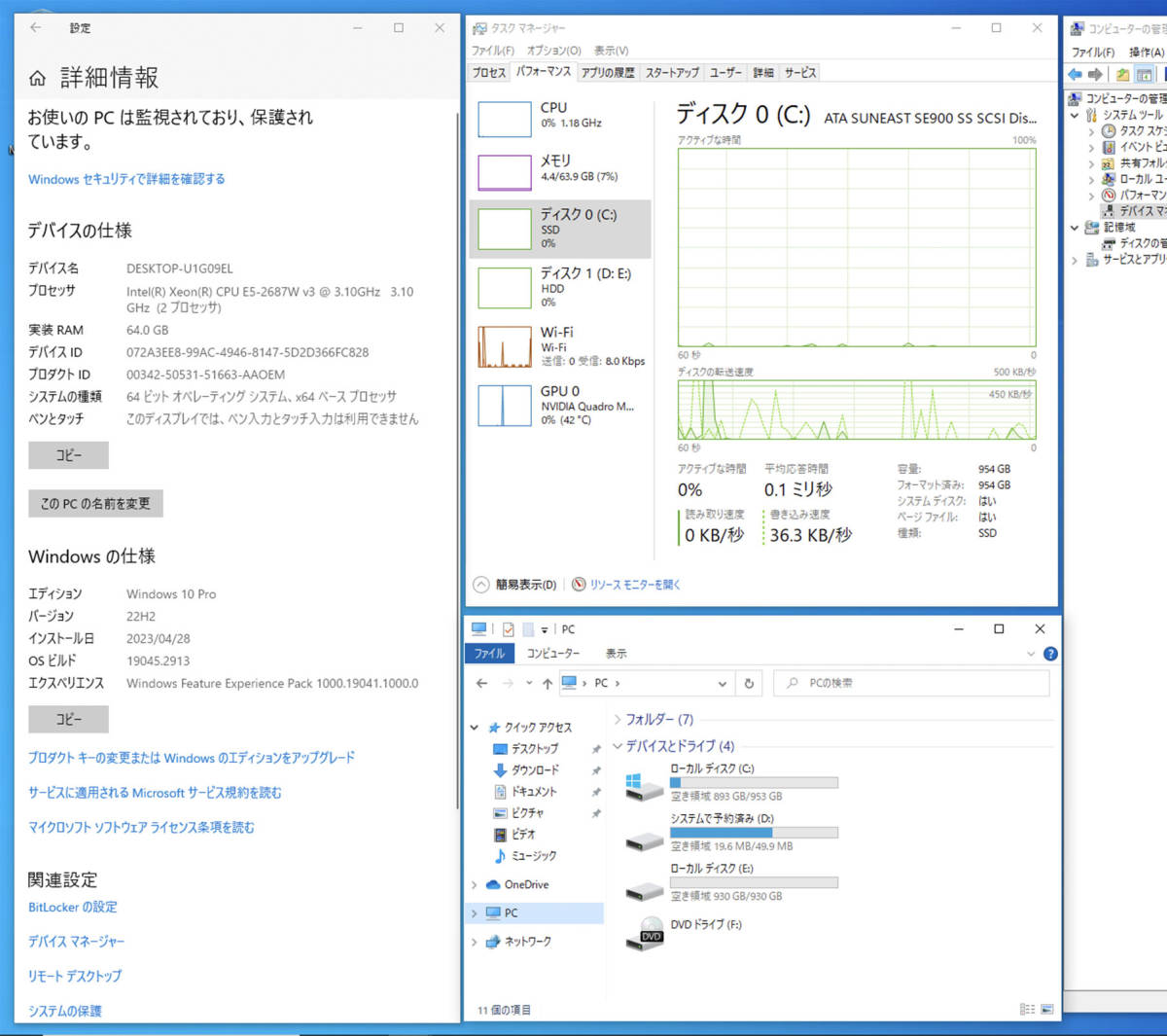
Task: Expand the フォルダー (7) group
Action: pyautogui.click(x=618, y=720)
